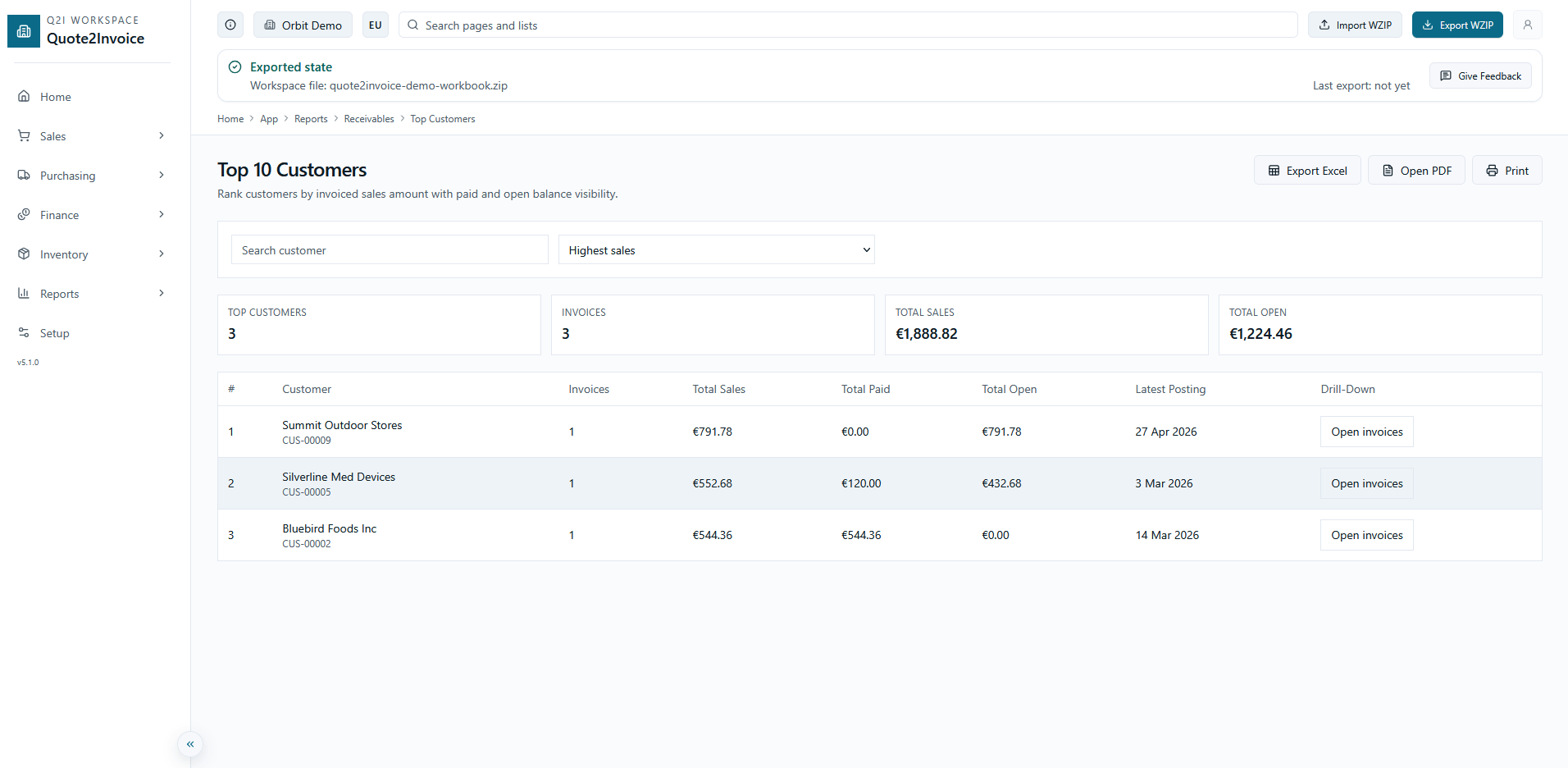Viewport: 1568px width, 768px height.
Task: Click the info icon in top bar
Action: click(230, 25)
